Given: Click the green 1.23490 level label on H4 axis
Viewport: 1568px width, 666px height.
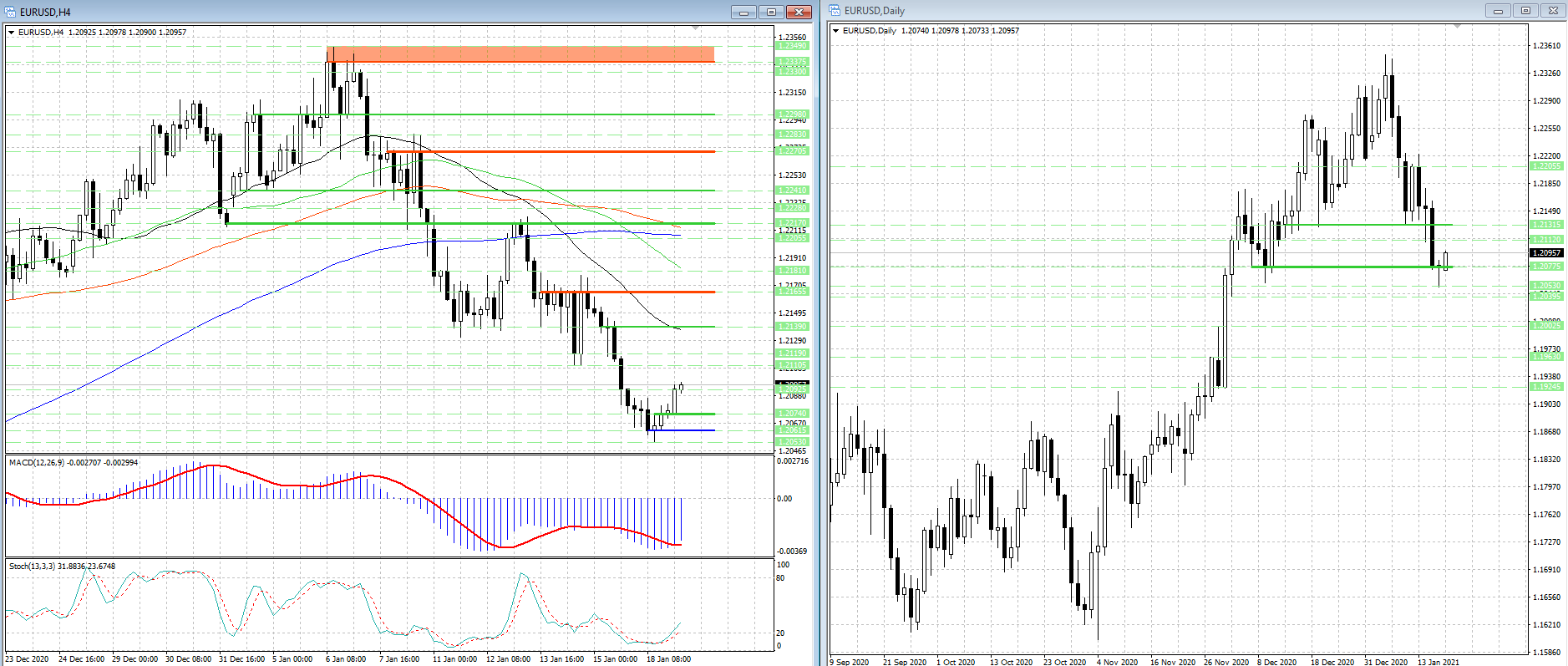Looking at the screenshot, I should (x=792, y=46).
